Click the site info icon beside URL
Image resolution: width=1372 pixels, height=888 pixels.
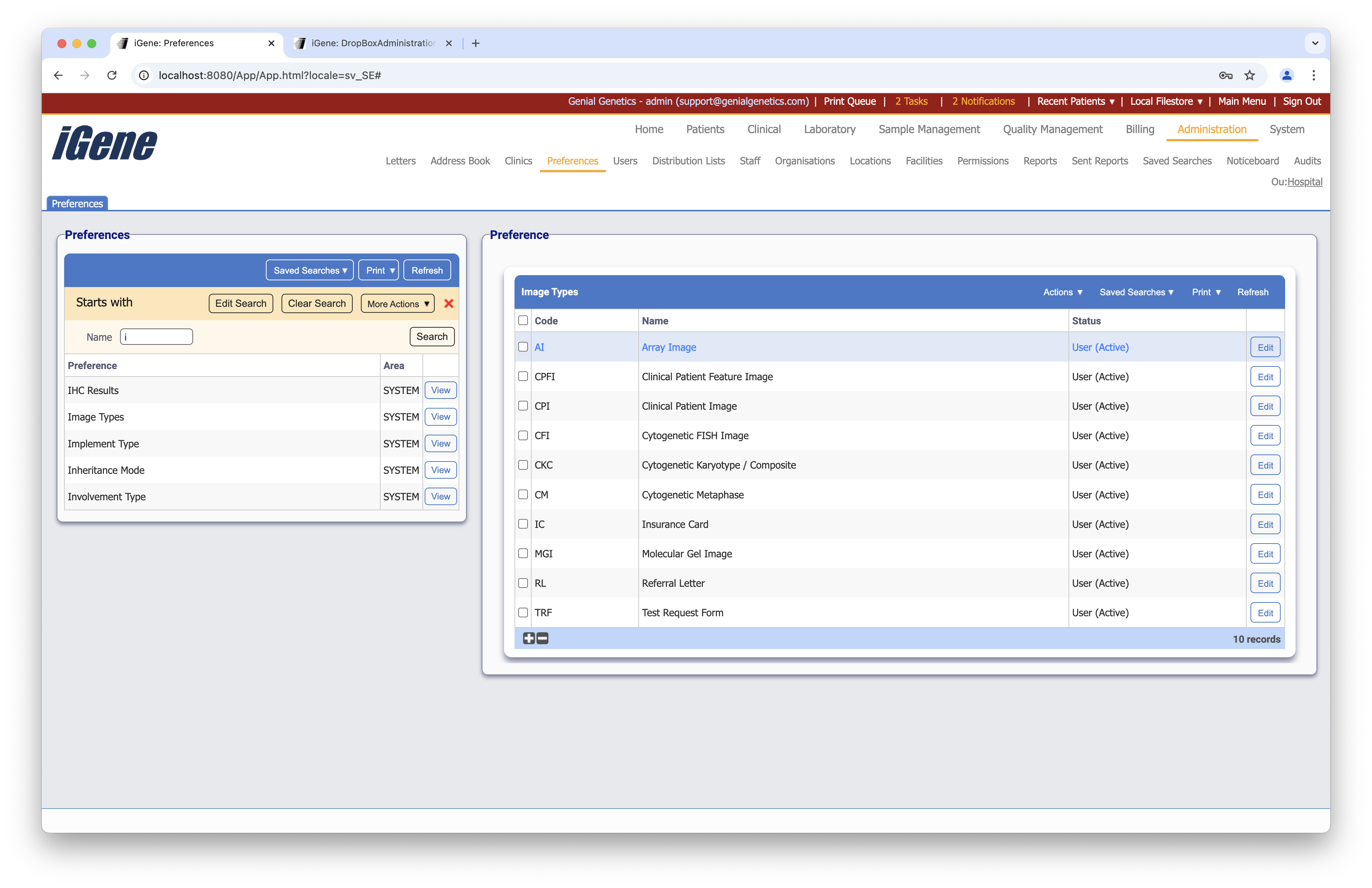pos(144,75)
